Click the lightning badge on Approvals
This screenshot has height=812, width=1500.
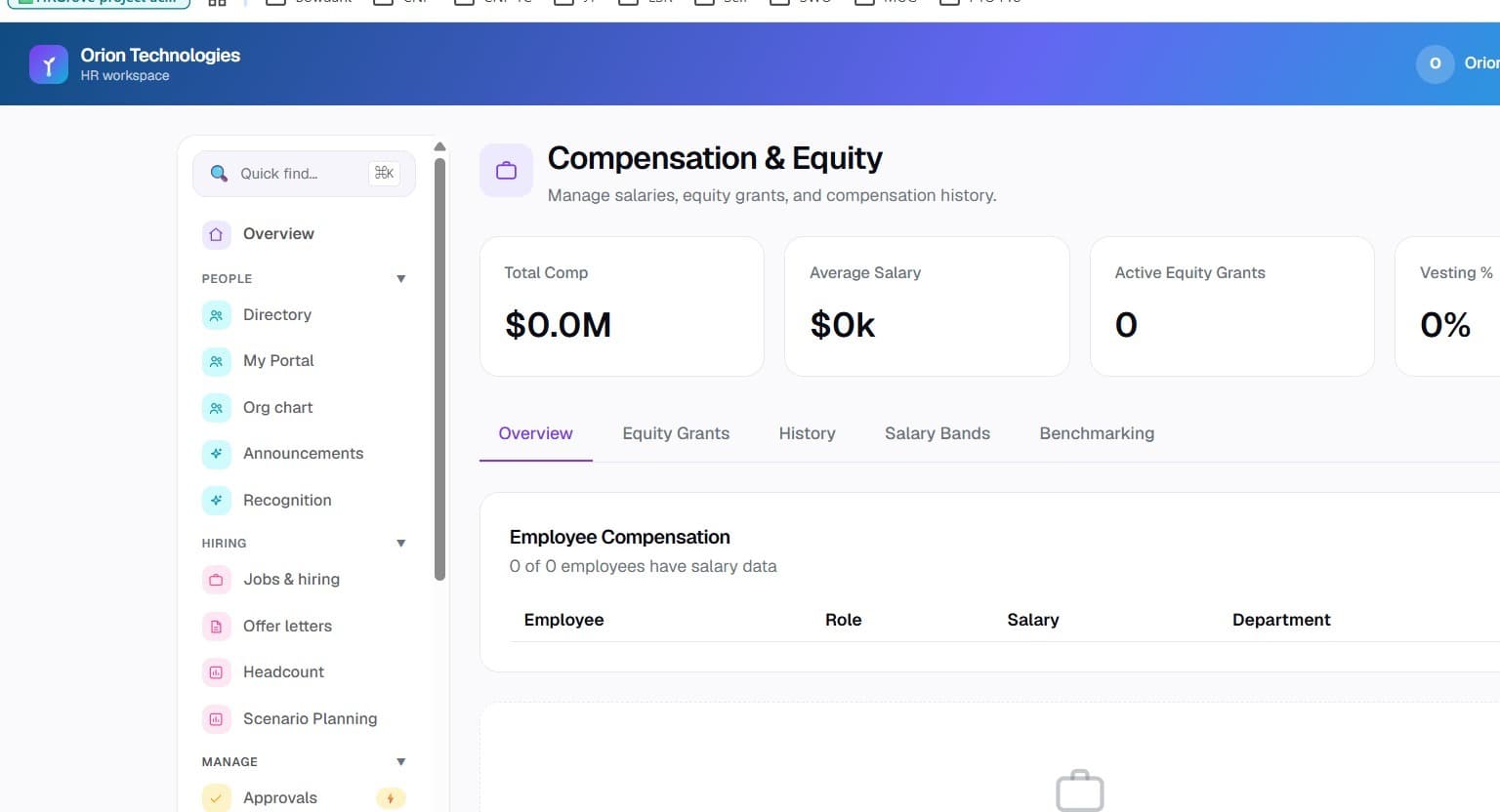(x=391, y=798)
